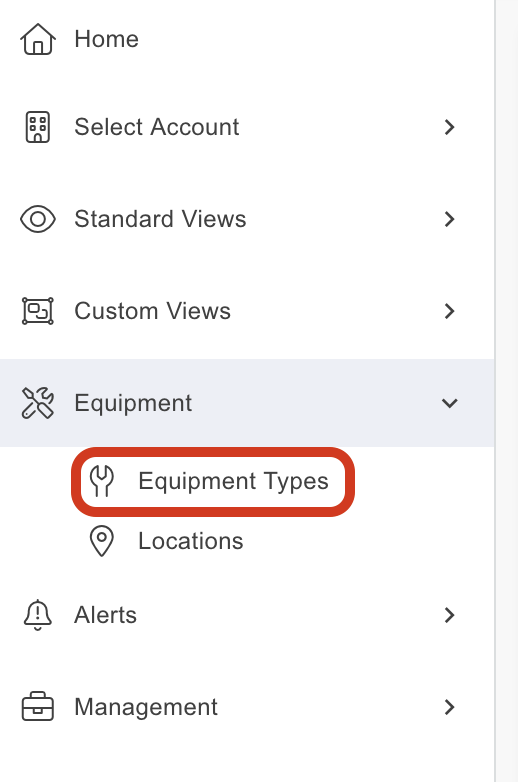The width and height of the screenshot is (518, 782).
Task: Click the Management briefcase icon
Action: (x=38, y=707)
